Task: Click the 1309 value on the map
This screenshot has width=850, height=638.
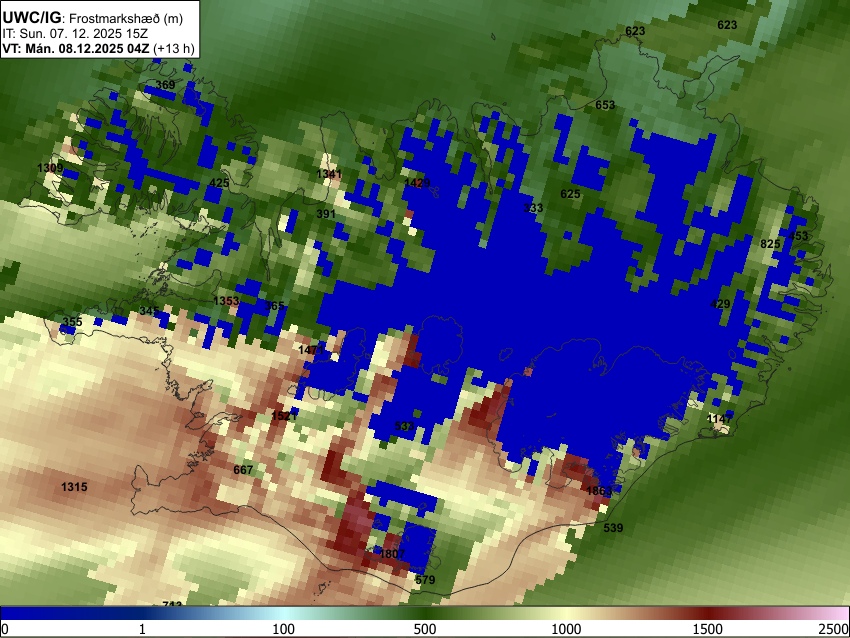Action: click(50, 168)
